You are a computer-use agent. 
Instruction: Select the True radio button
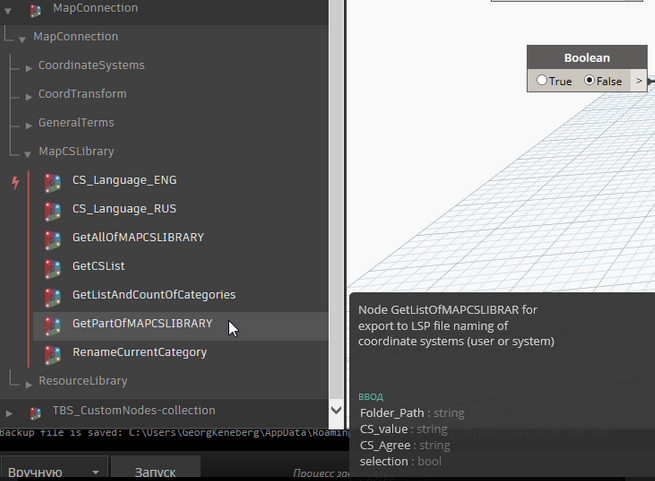(x=542, y=81)
